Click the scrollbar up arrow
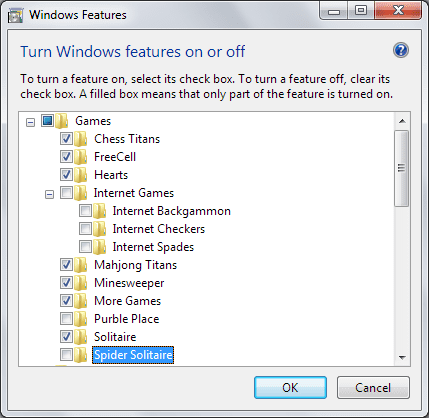This screenshot has height=418, width=429. tap(402, 121)
